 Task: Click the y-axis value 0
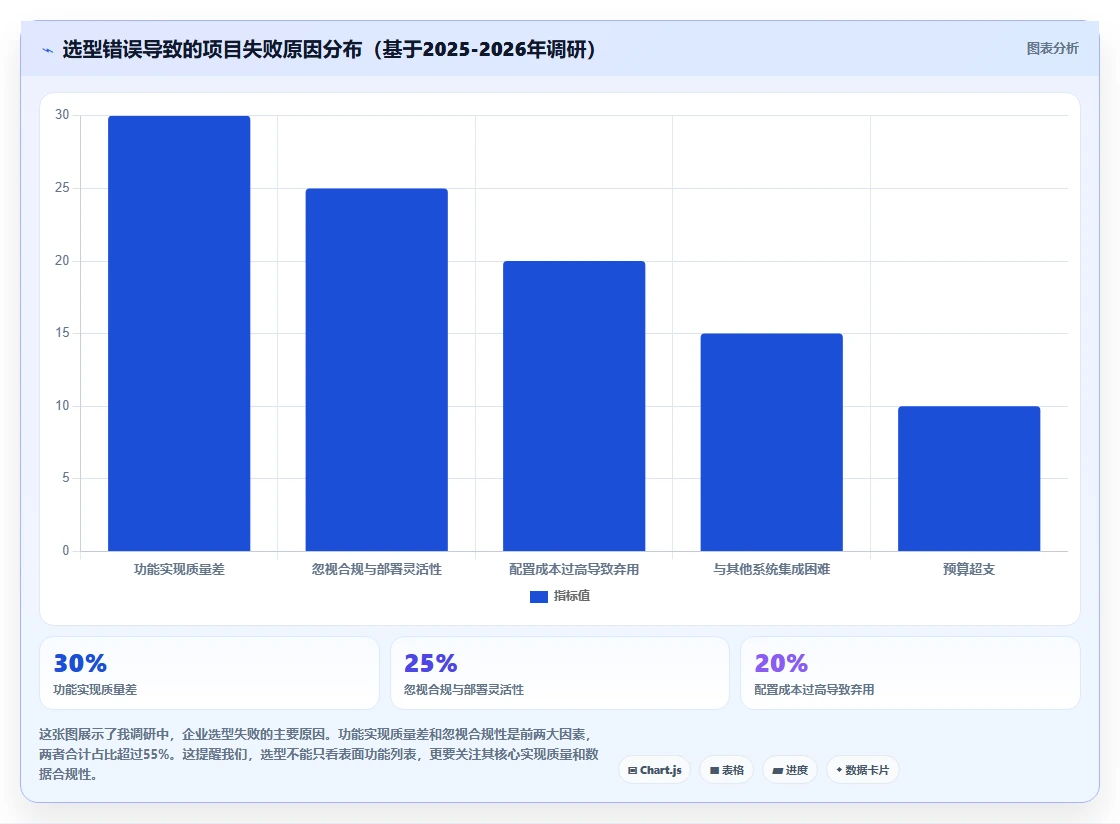click(x=66, y=551)
